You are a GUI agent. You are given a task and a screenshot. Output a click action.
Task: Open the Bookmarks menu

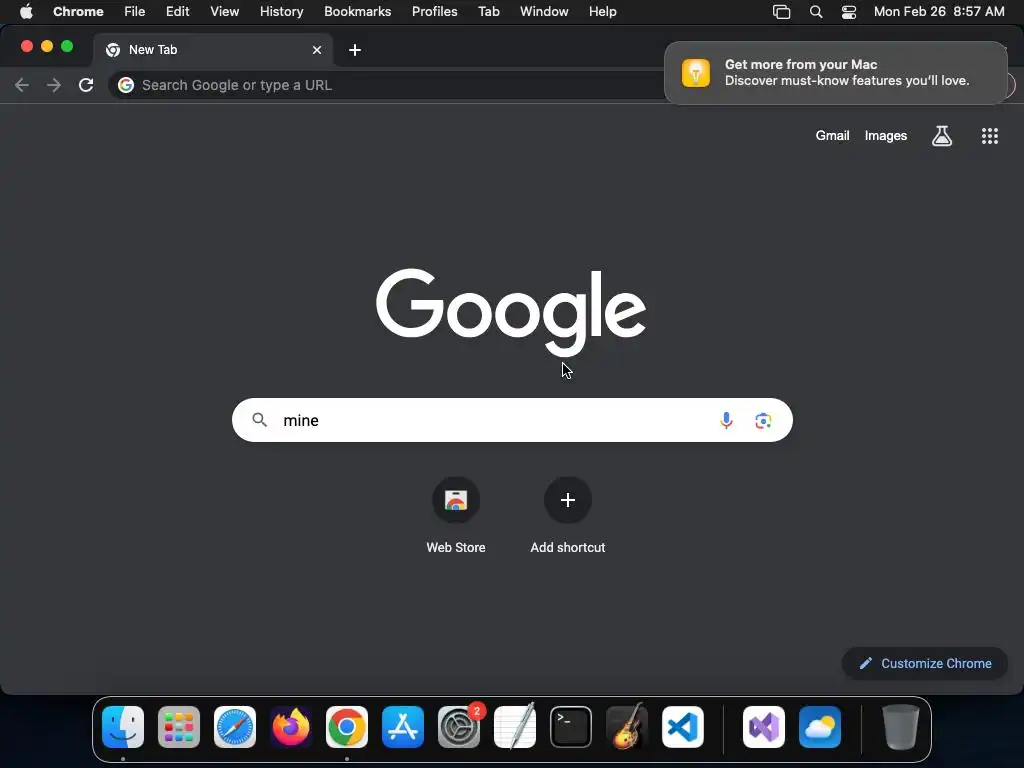pyautogui.click(x=357, y=12)
